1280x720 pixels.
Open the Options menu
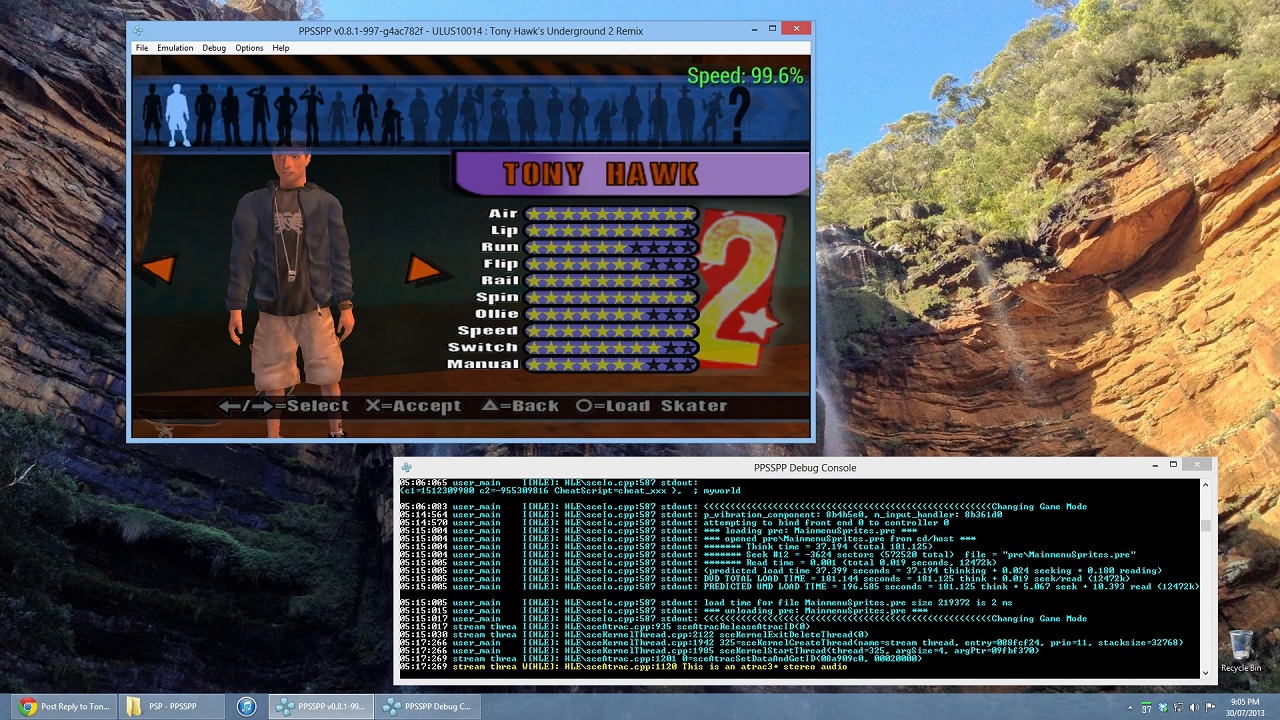249,48
